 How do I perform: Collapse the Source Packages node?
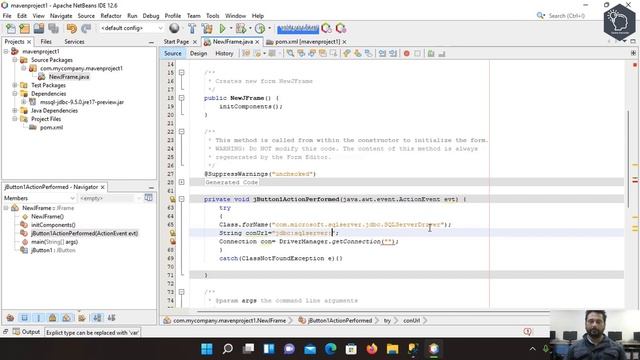click(x=15, y=60)
